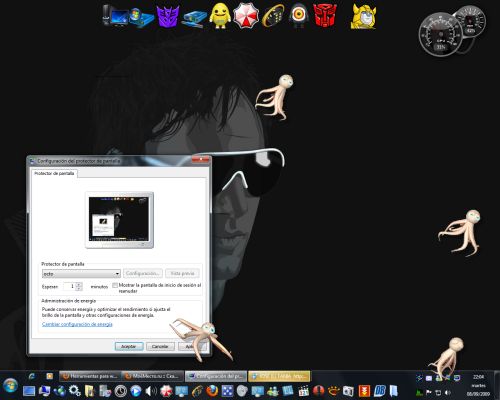Click the CPU speedometer gadget
Image resolution: width=500 pixels, height=400 pixels.
click(x=441, y=35)
